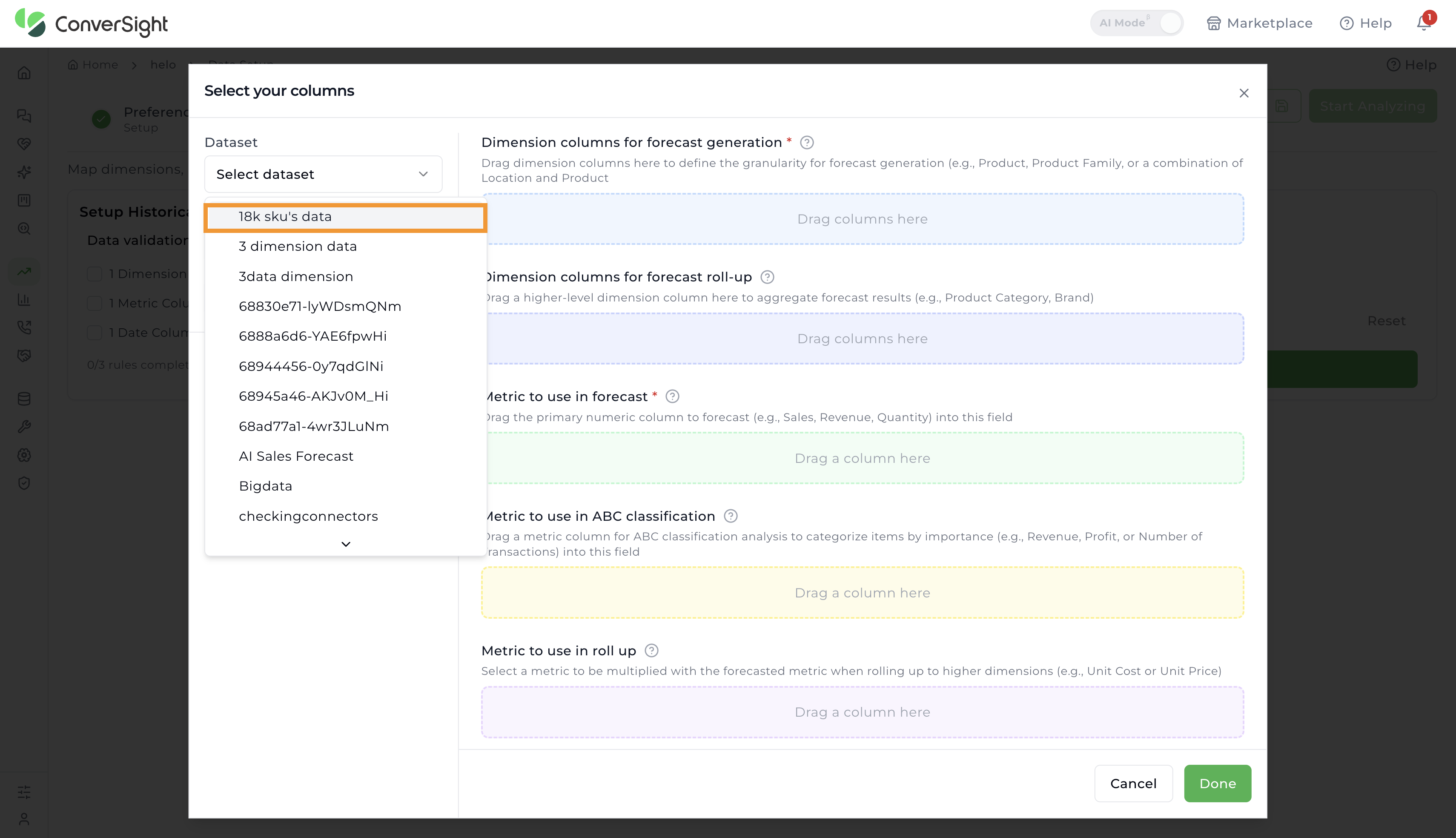Go to Home in the breadcrumb
Image resolution: width=1456 pixels, height=838 pixels.
coord(93,64)
